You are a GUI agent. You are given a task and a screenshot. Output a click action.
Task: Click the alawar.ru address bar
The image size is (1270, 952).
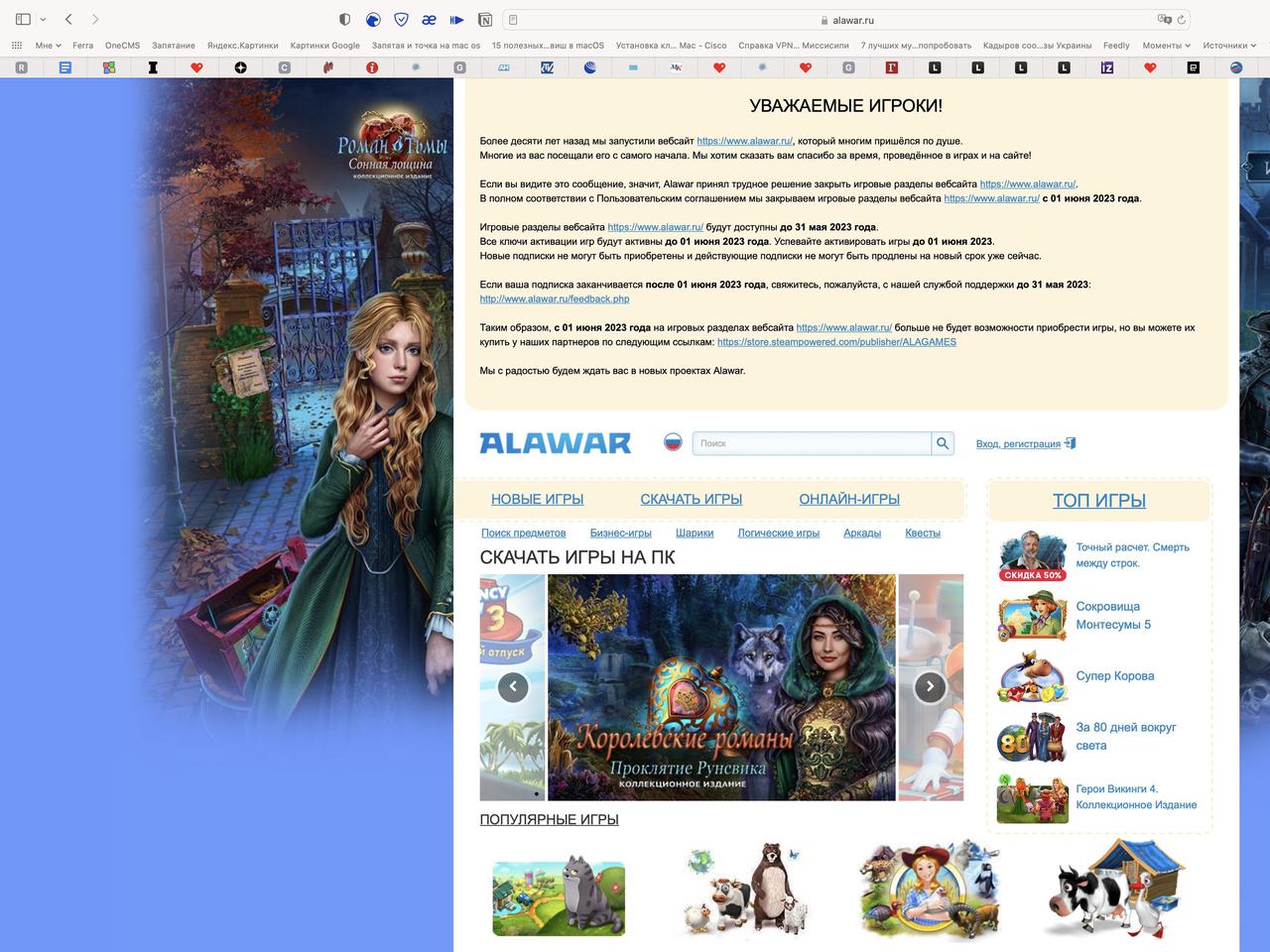point(846,19)
